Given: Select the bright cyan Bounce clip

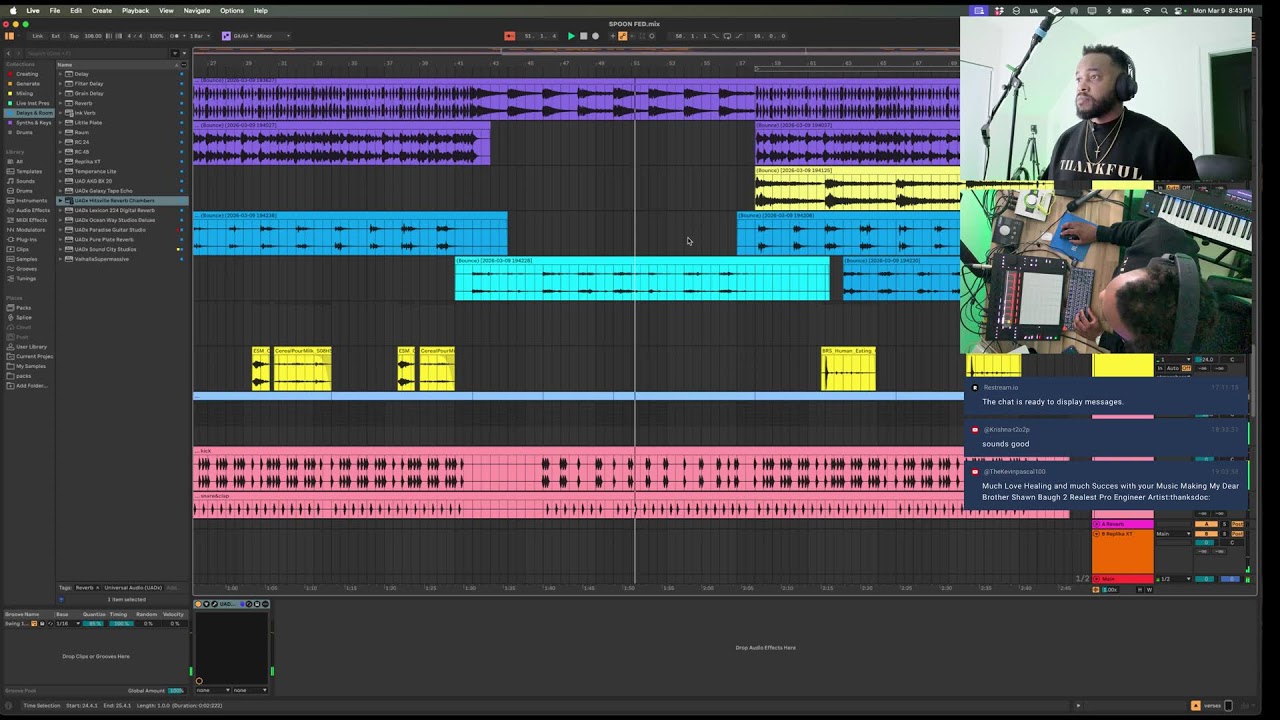Looking at the screenshot, I should pos(642,279).
